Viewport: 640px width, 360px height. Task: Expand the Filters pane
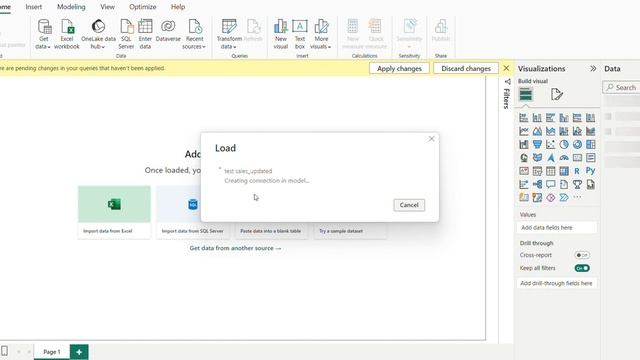pos(507,94)
